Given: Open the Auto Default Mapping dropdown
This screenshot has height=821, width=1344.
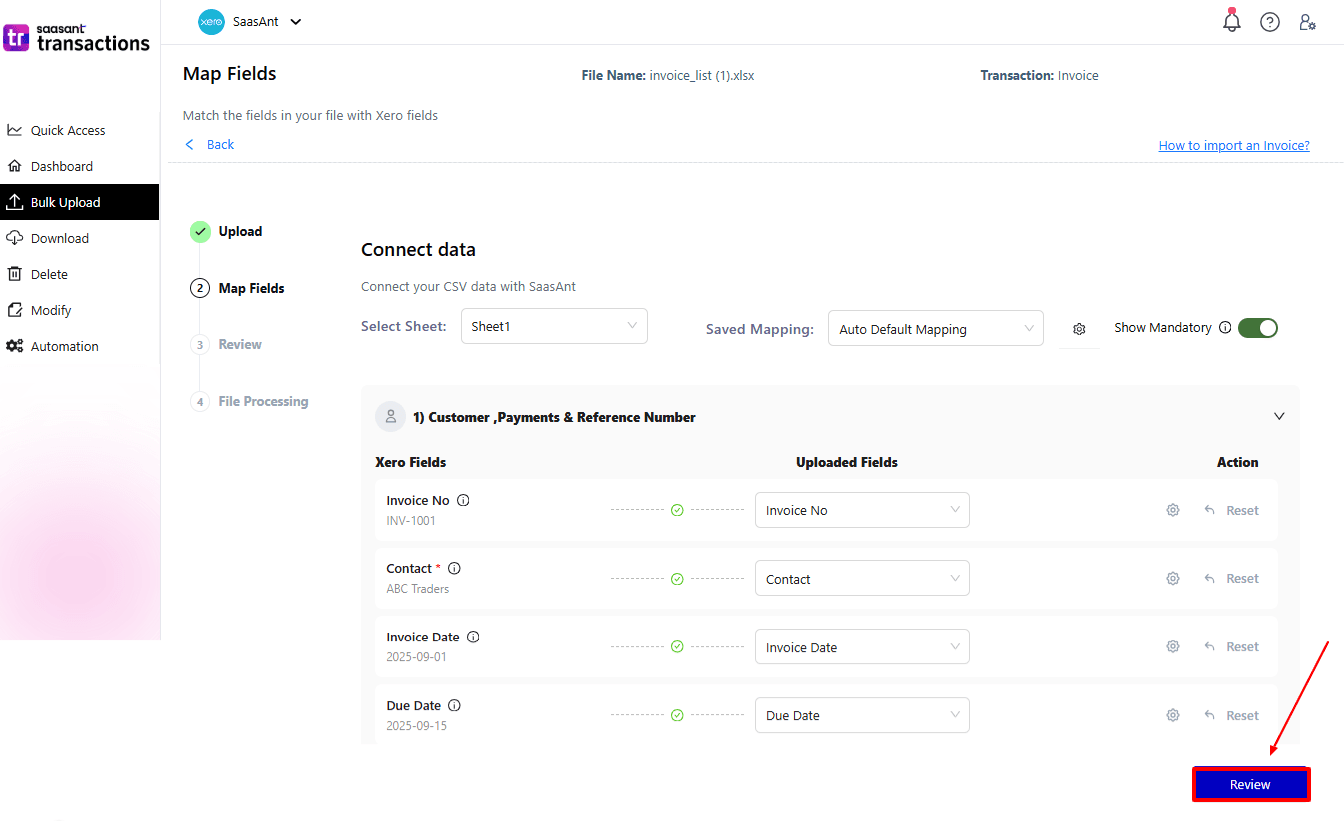Looking at the screenshot, I should click(x=935, y=328).
